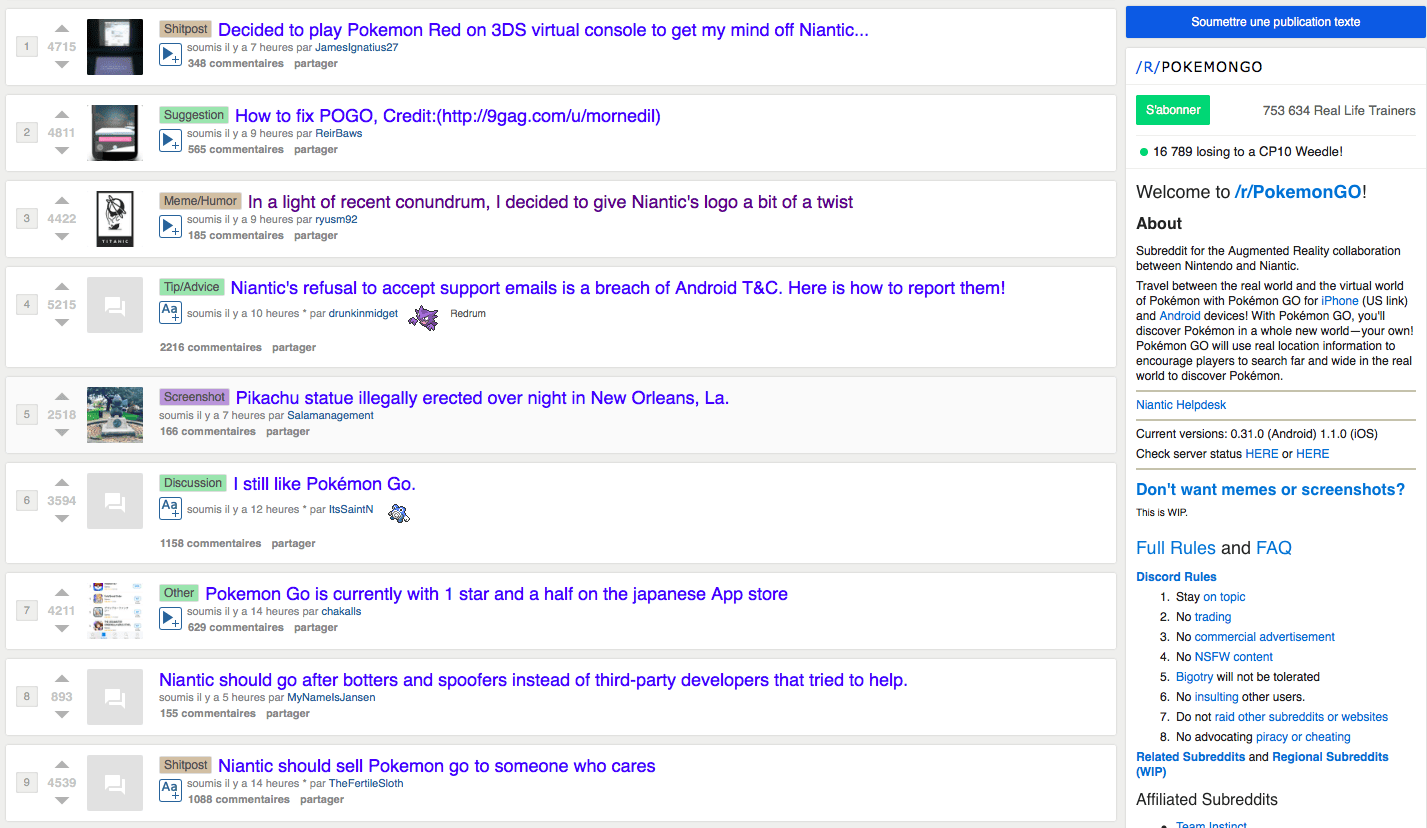Screen dimensions: 1427x828
Task: Downvote the japanese App store post
Action: [62, 628]
